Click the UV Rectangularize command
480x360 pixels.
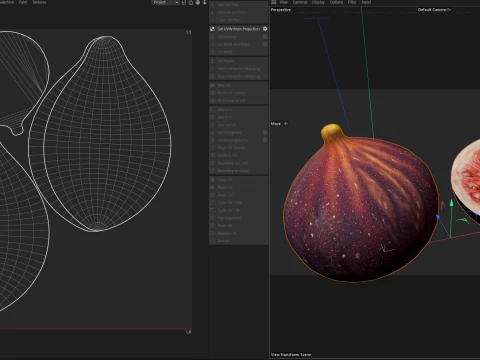click(x=239, y=140)
